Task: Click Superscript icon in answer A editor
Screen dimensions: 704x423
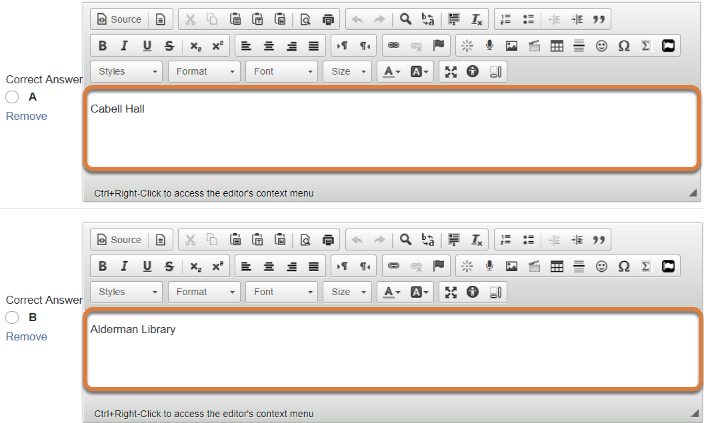Action: pos(218,46)
